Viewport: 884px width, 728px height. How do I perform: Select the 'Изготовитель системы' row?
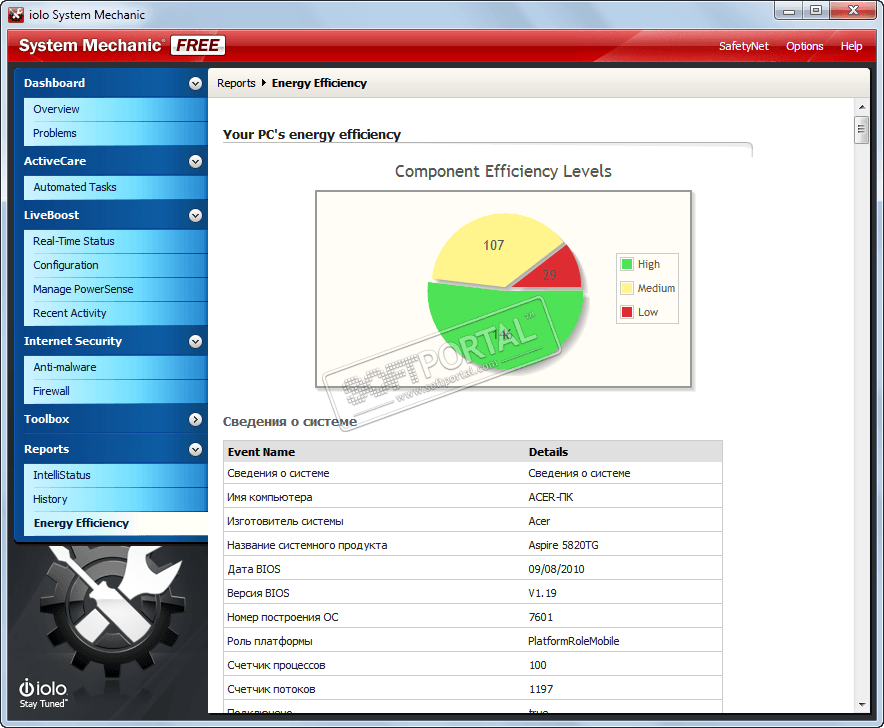tap(472, 522)
